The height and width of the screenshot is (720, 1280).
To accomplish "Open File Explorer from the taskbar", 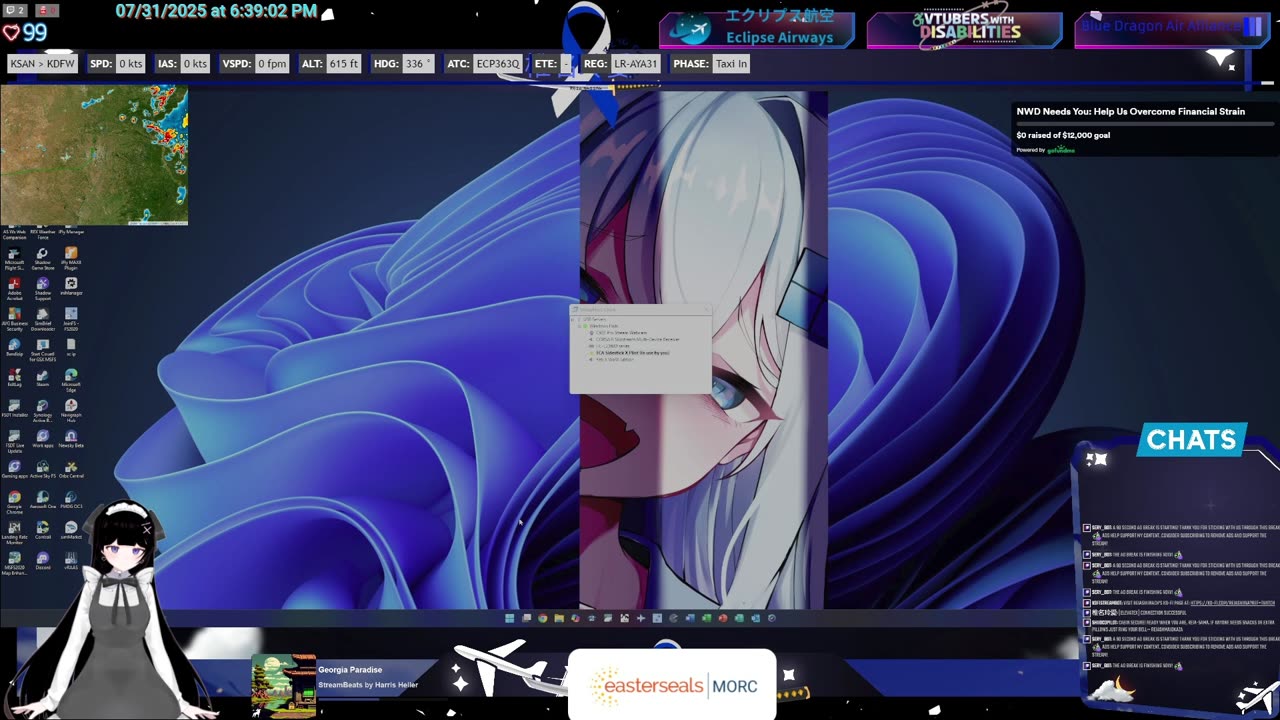I will [559, 618].
